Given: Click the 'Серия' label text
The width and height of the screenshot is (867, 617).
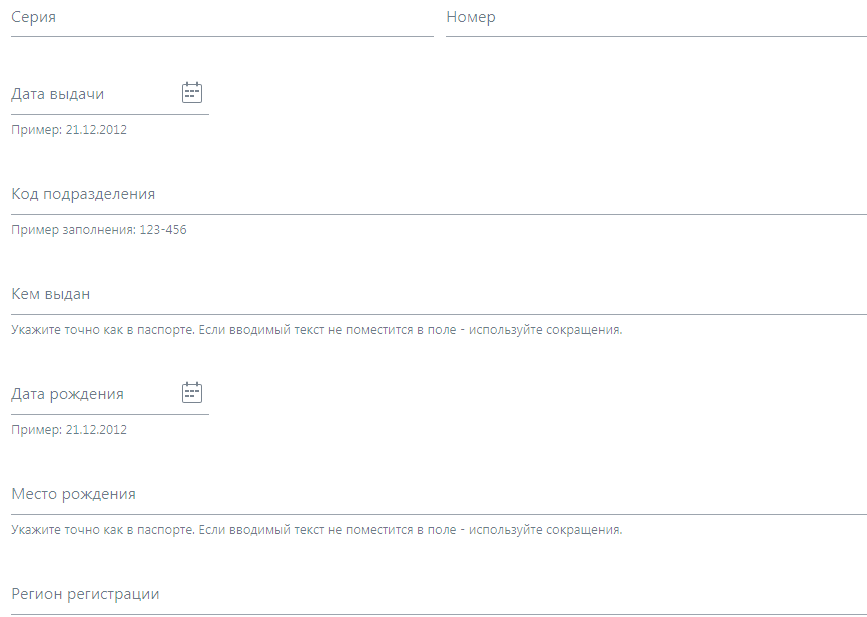Looking at the screenshot, I should coord(32,18).
